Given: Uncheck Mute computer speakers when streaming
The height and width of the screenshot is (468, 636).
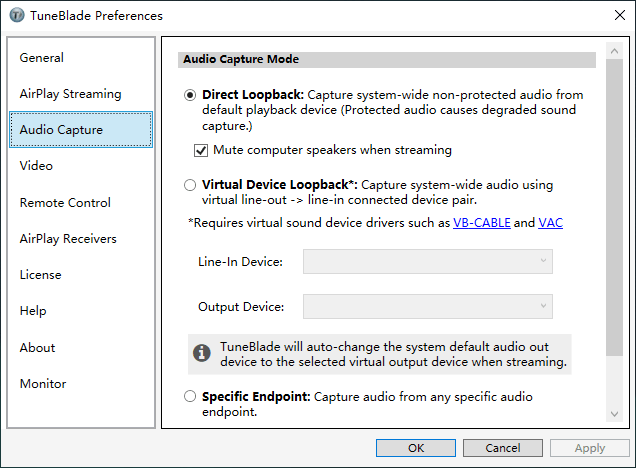Looking at the screenshot, I should 201,150.
